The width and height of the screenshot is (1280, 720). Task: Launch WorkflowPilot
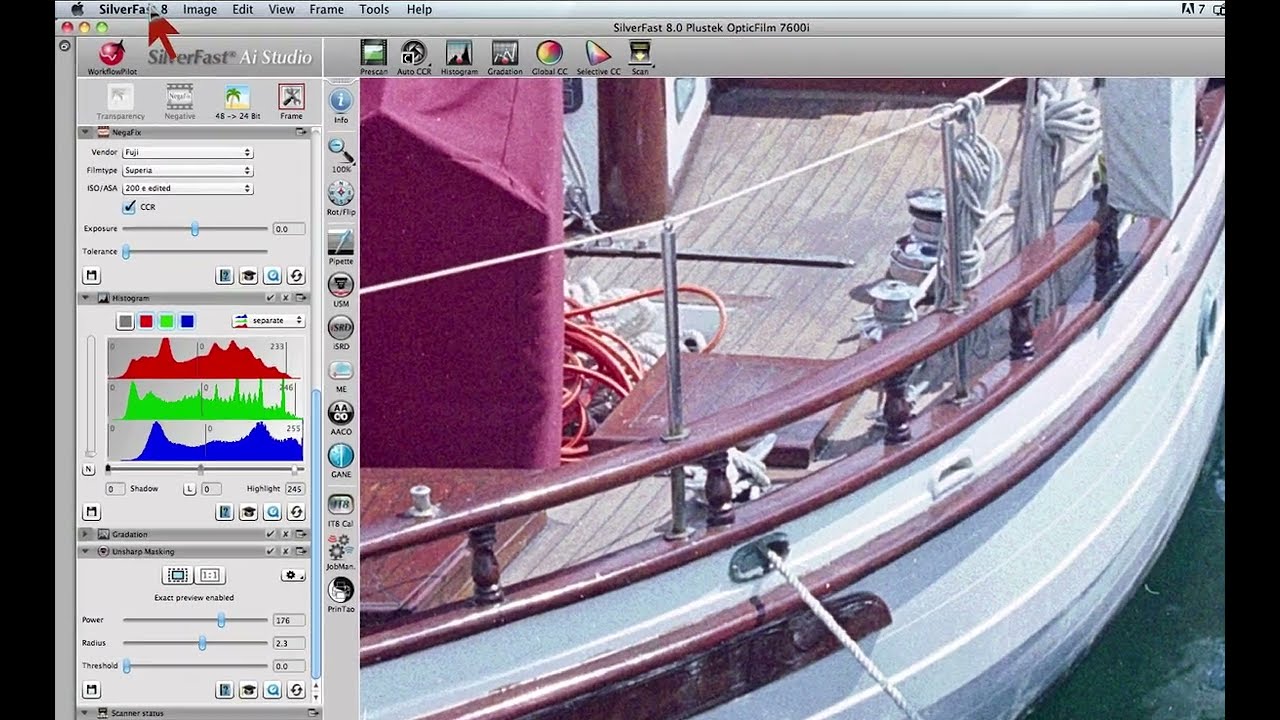pyautogui.click(x=112, y=56)
